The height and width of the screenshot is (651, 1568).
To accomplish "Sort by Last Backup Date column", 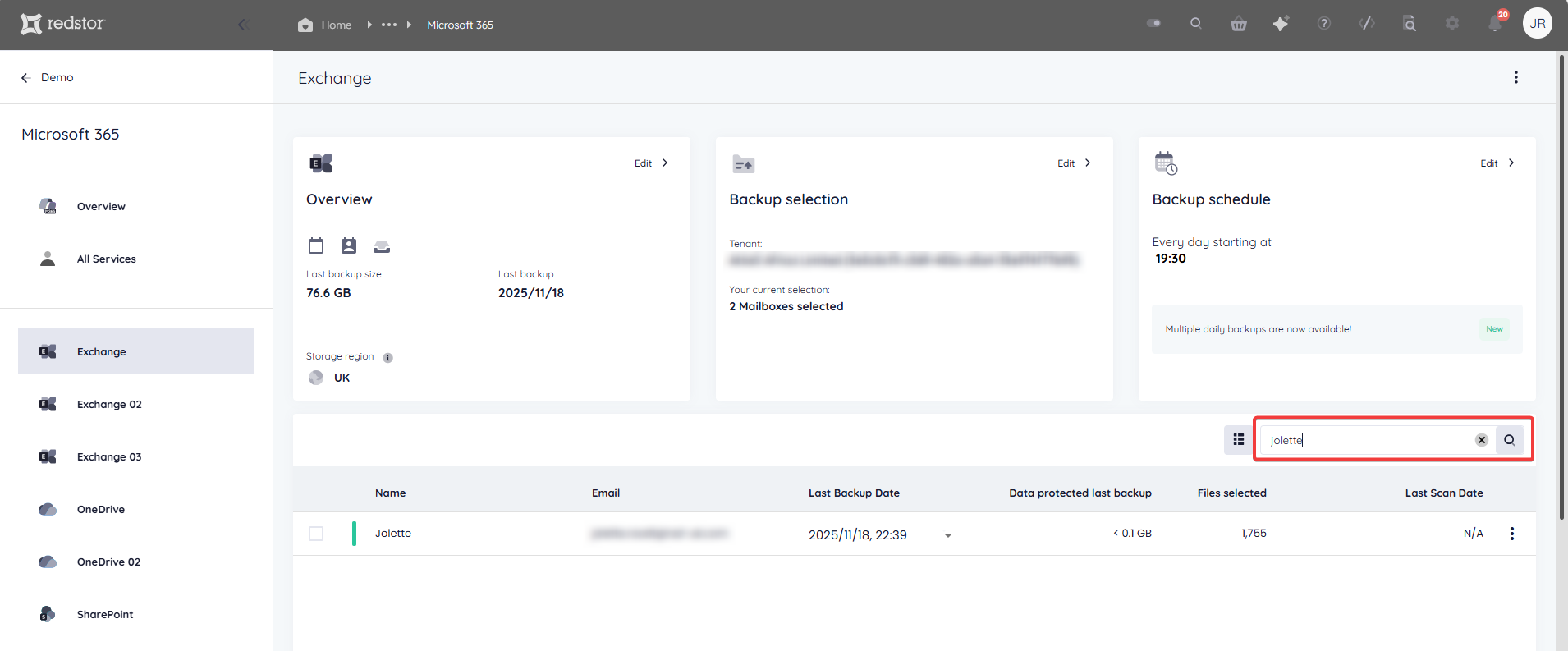I will [x=854, y=493].
